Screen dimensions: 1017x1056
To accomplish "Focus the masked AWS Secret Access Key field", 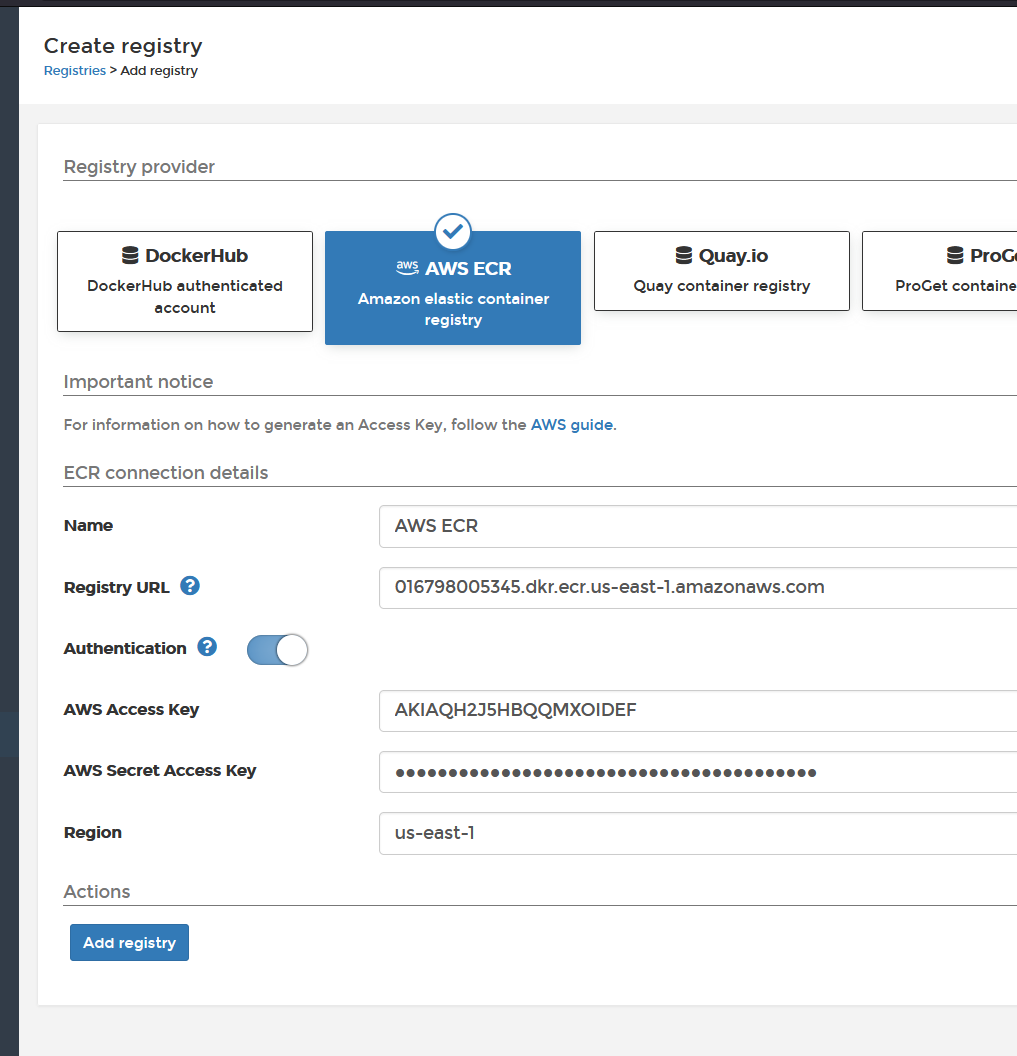I will (x=698, y=772).
